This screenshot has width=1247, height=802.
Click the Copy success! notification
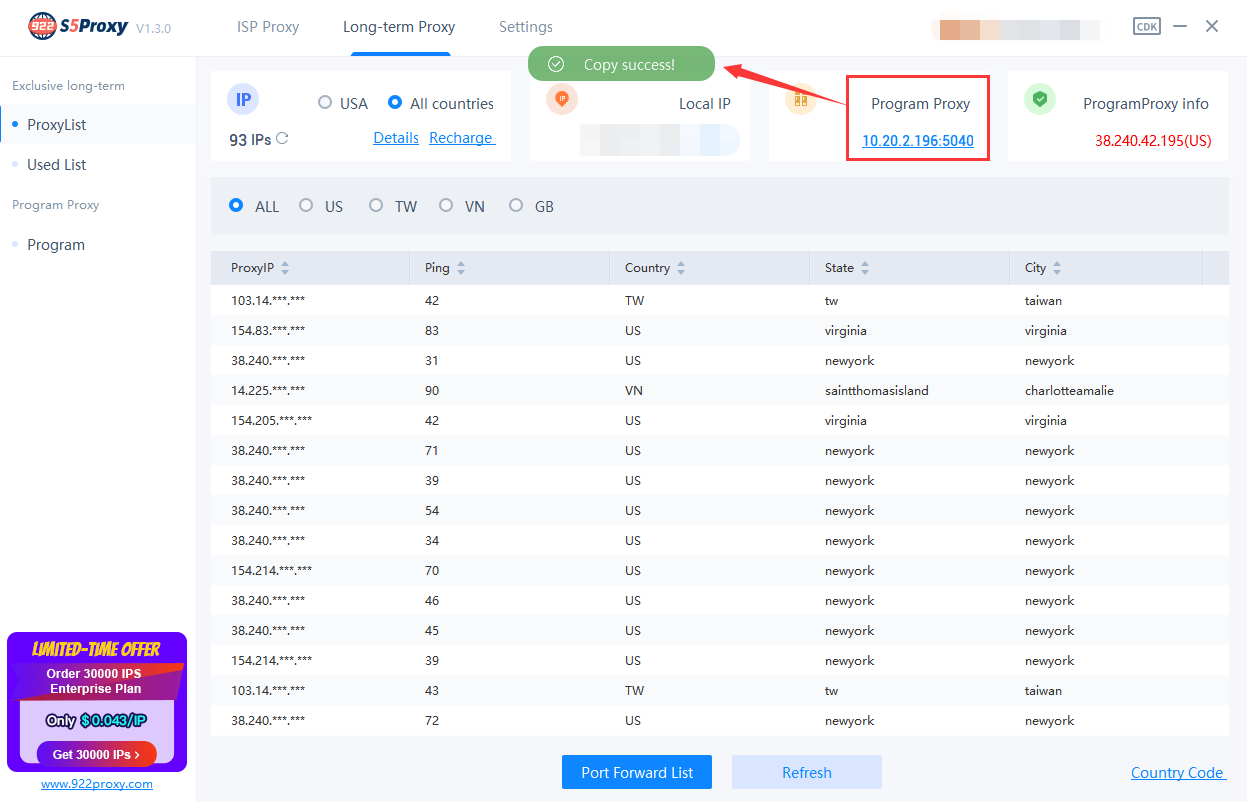pos(621,64)
